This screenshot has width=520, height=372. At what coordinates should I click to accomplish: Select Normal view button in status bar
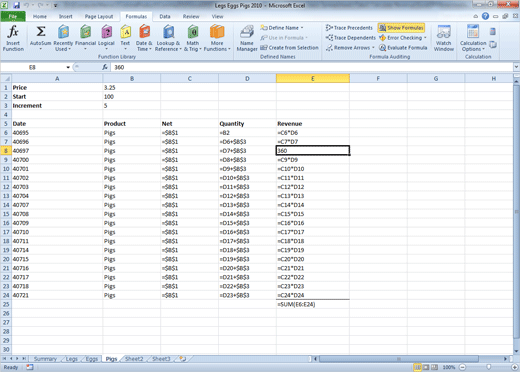click(x=417, y=367)
